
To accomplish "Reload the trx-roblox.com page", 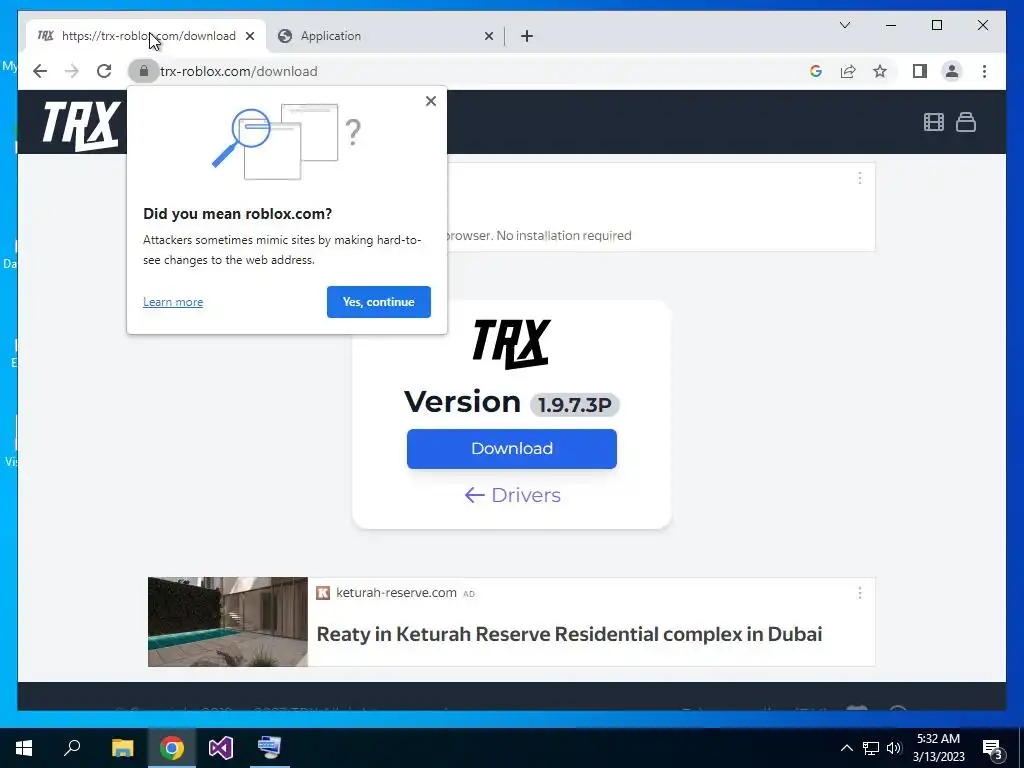I will [104, 71].
